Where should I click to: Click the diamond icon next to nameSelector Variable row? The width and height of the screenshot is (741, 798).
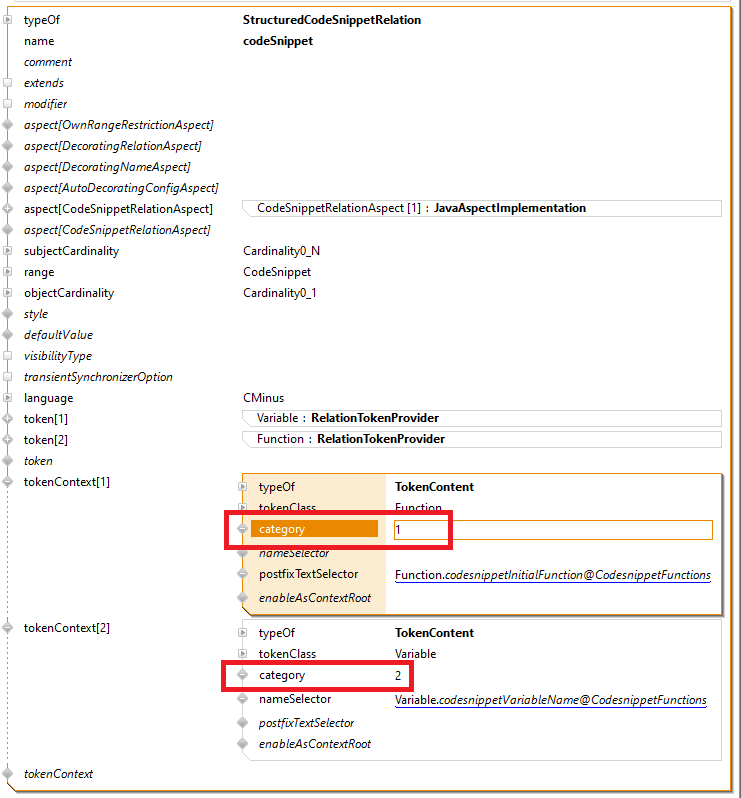coord(242,700)
